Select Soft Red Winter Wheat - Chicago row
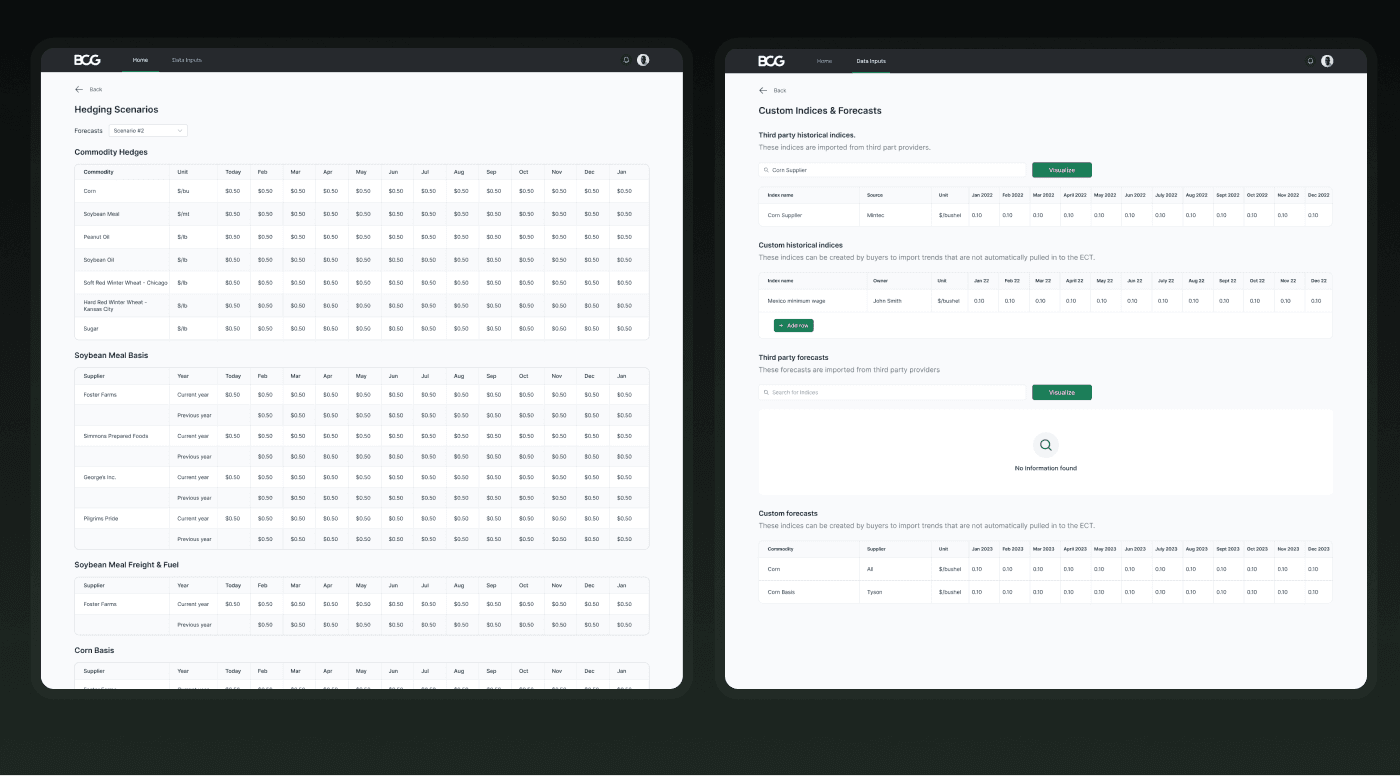Screen dimensions: 1400x776 point(362,282)
